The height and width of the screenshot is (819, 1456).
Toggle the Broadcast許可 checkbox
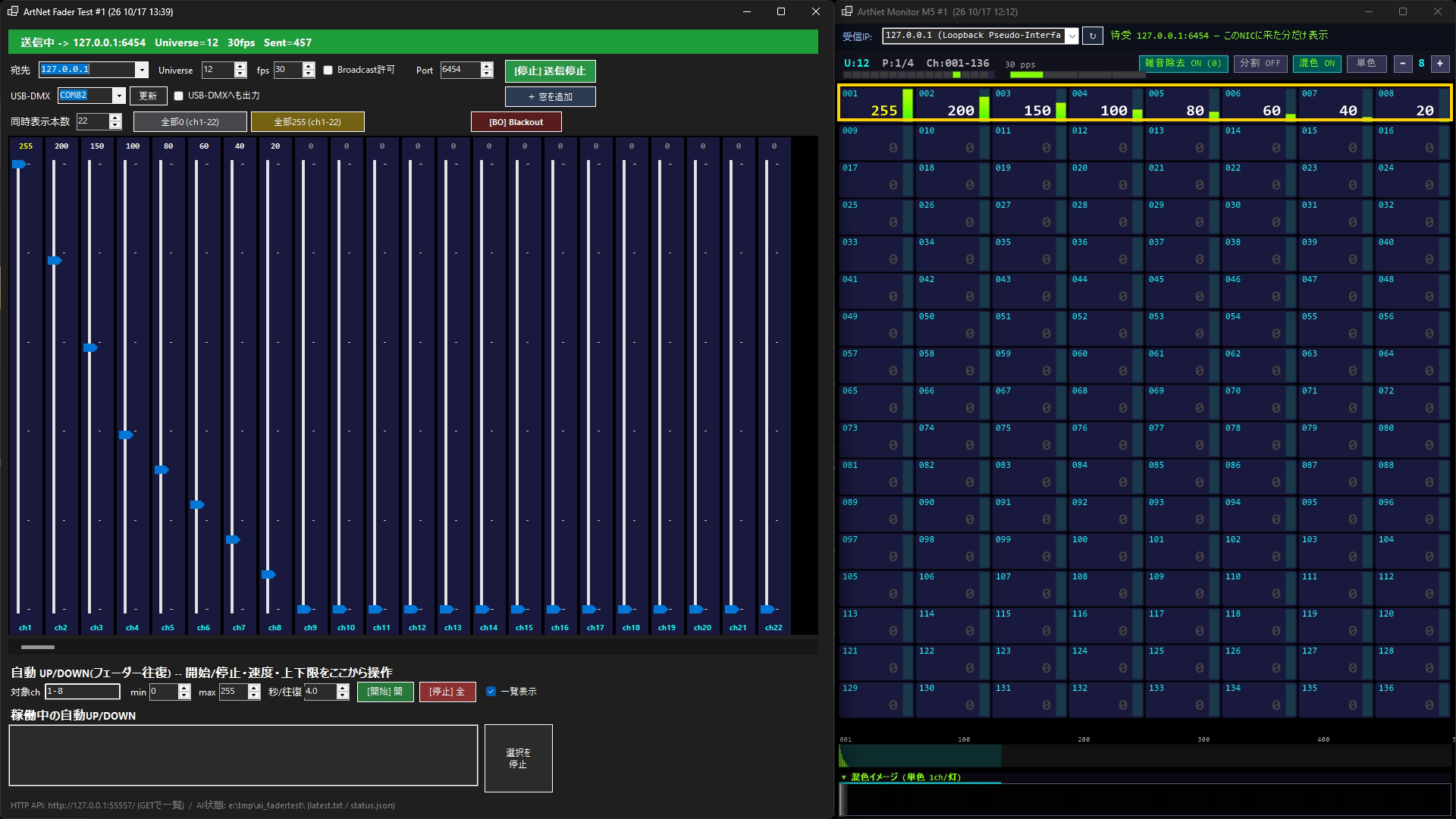point(328,70)
